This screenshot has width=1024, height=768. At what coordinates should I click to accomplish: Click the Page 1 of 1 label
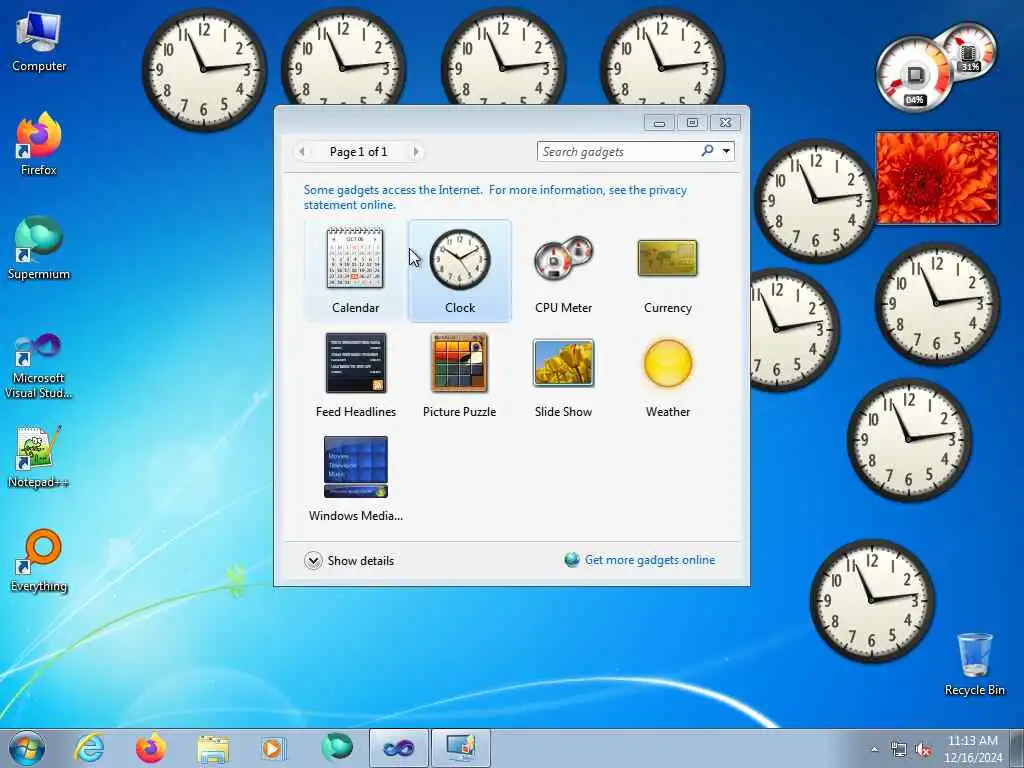pos(359,152)
